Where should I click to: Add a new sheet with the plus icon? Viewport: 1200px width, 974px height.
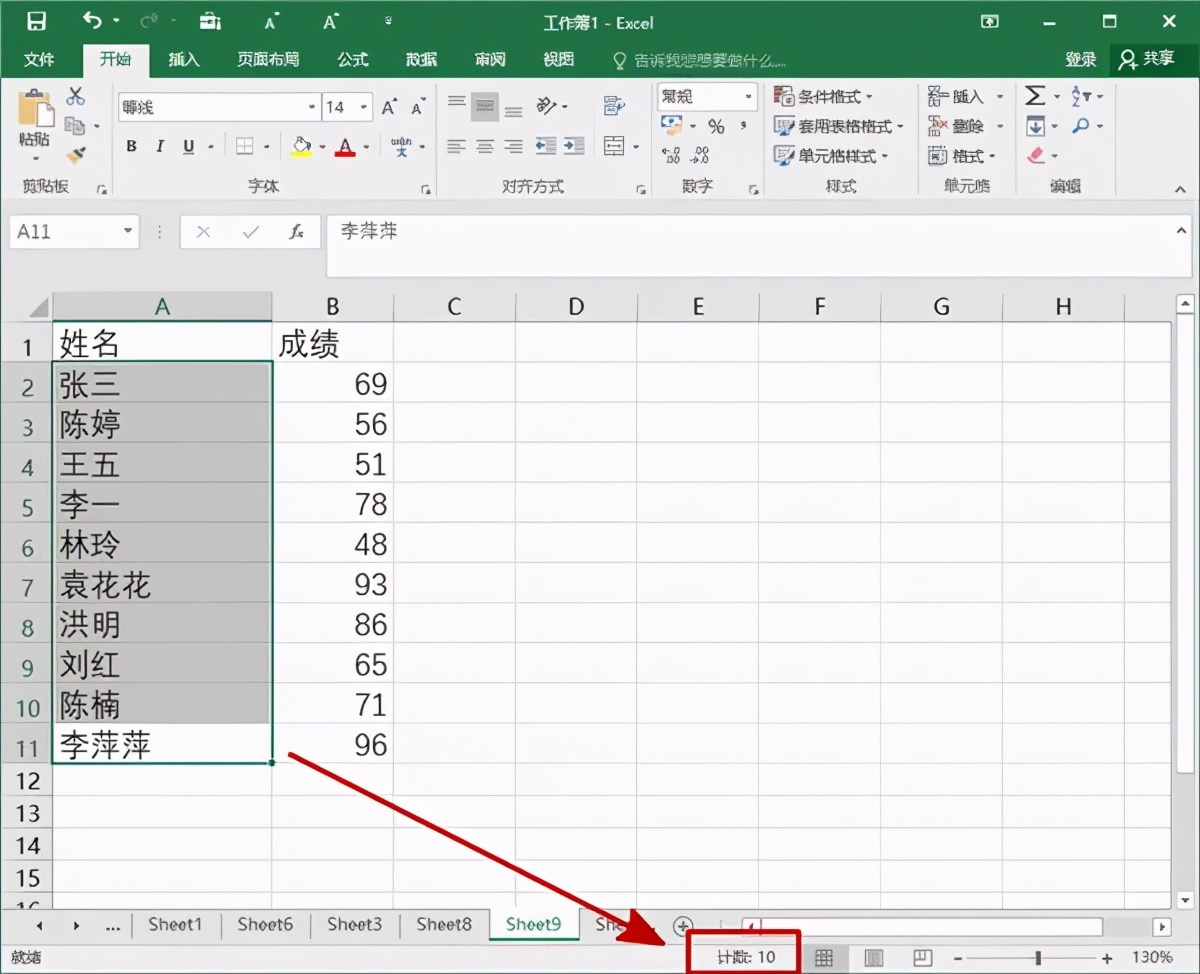[682, 925]
